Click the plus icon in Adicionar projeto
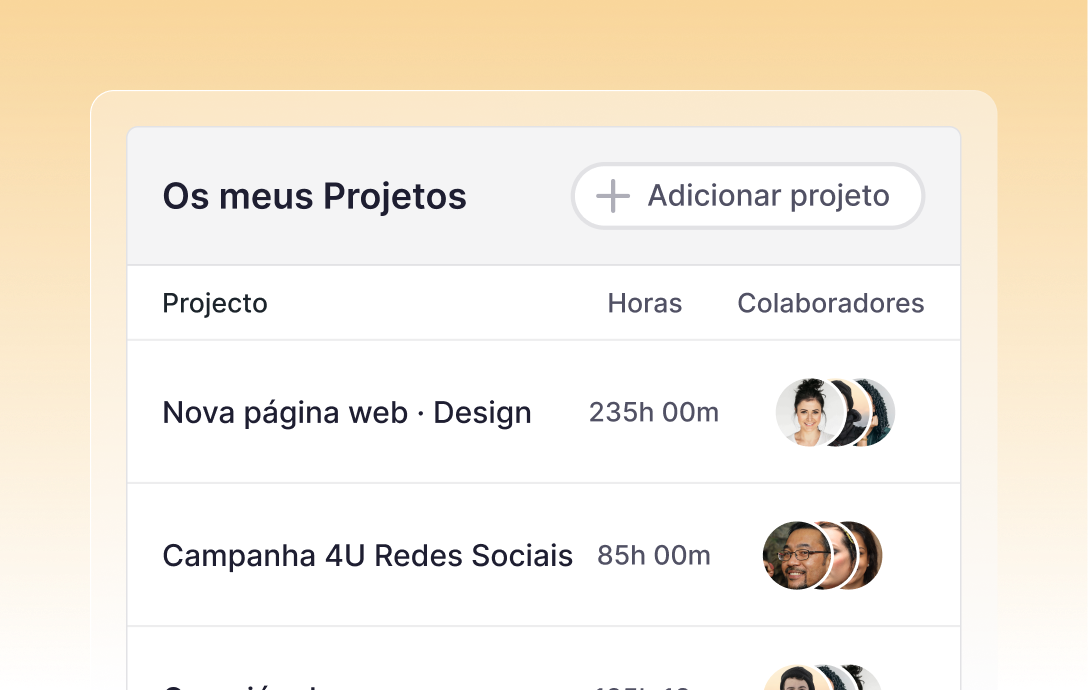 click(x=613, y=196)
